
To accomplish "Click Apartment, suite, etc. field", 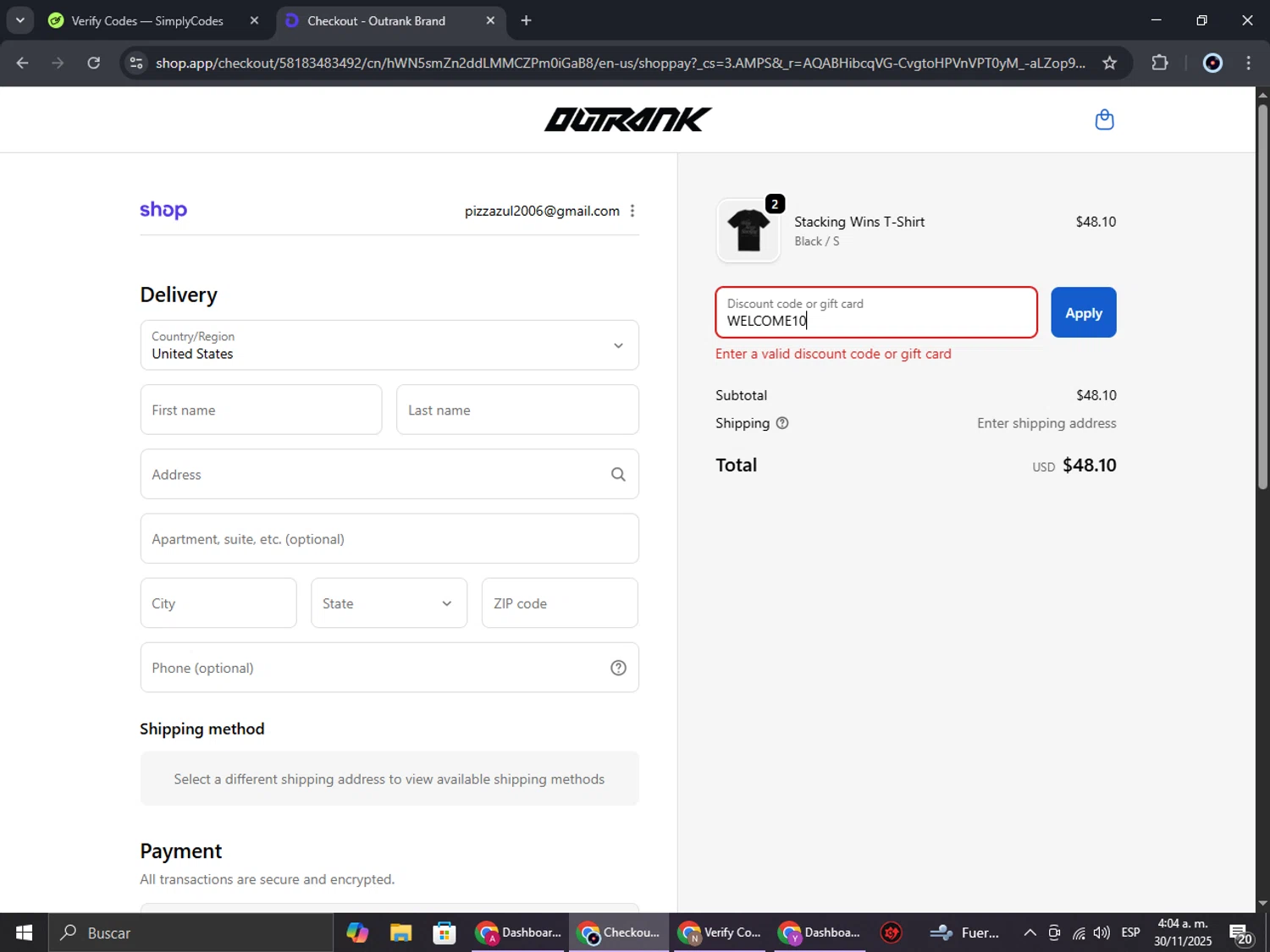I will [389, 539].
